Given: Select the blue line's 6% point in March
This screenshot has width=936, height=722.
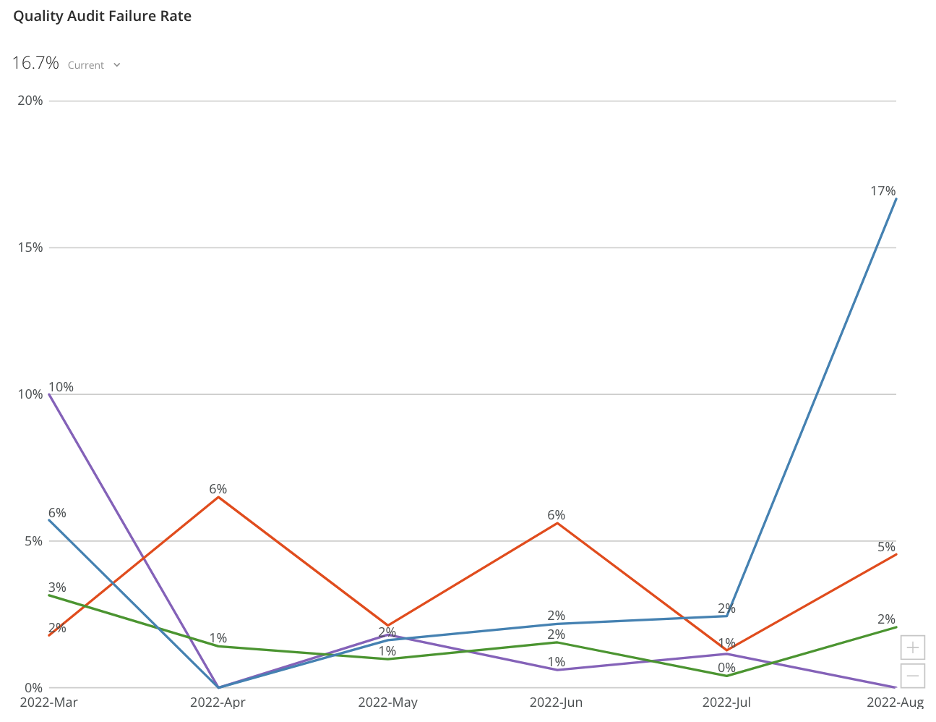Looking at the screenshot, I should 49,520.
